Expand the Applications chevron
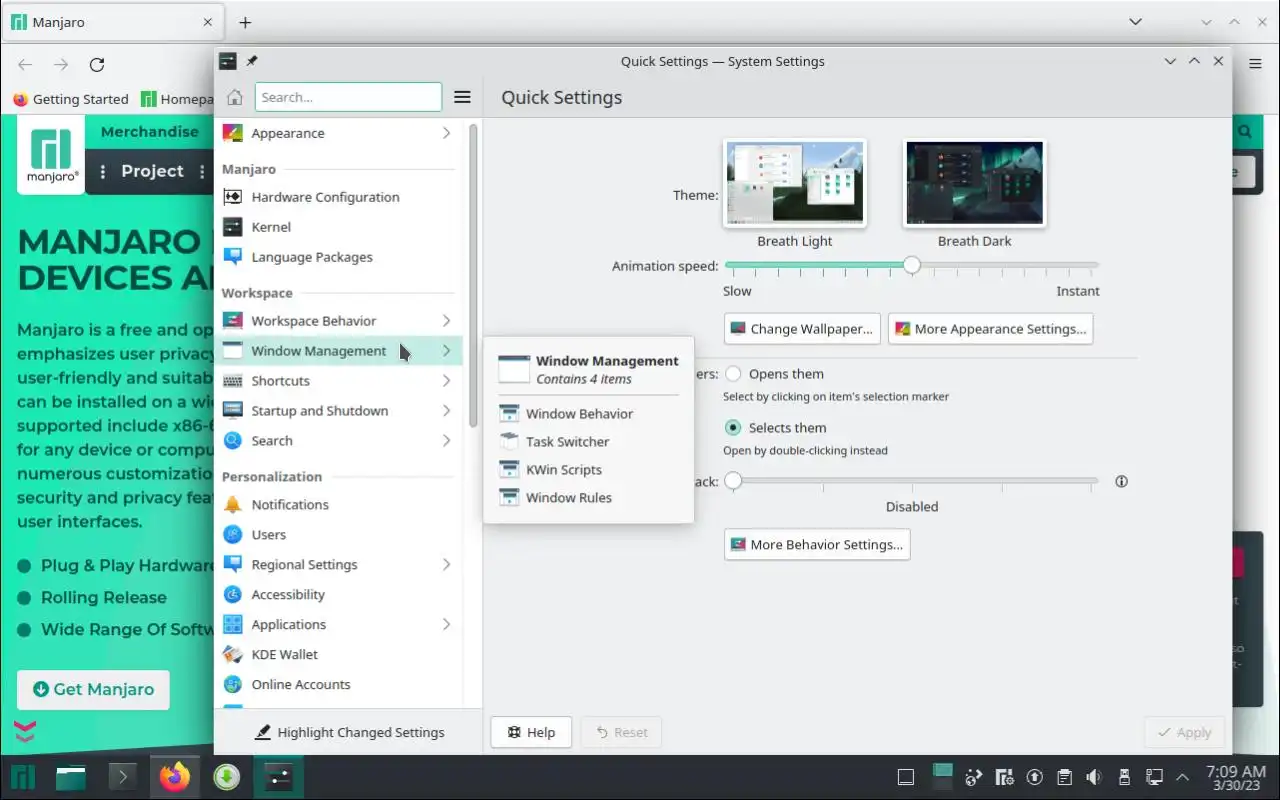 click(446, 625)
